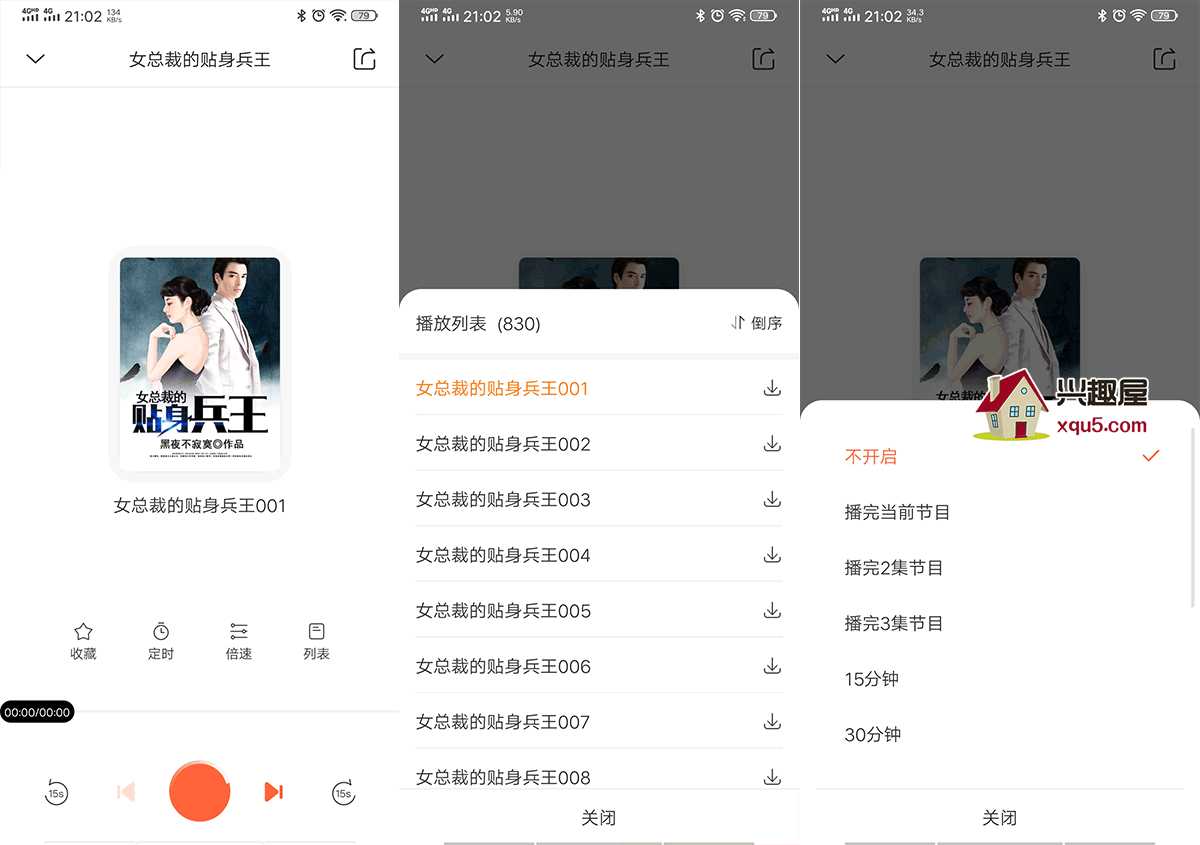Download episode 女总裁的贴身兵王005

pyautogui.click(x=772, y=610)
